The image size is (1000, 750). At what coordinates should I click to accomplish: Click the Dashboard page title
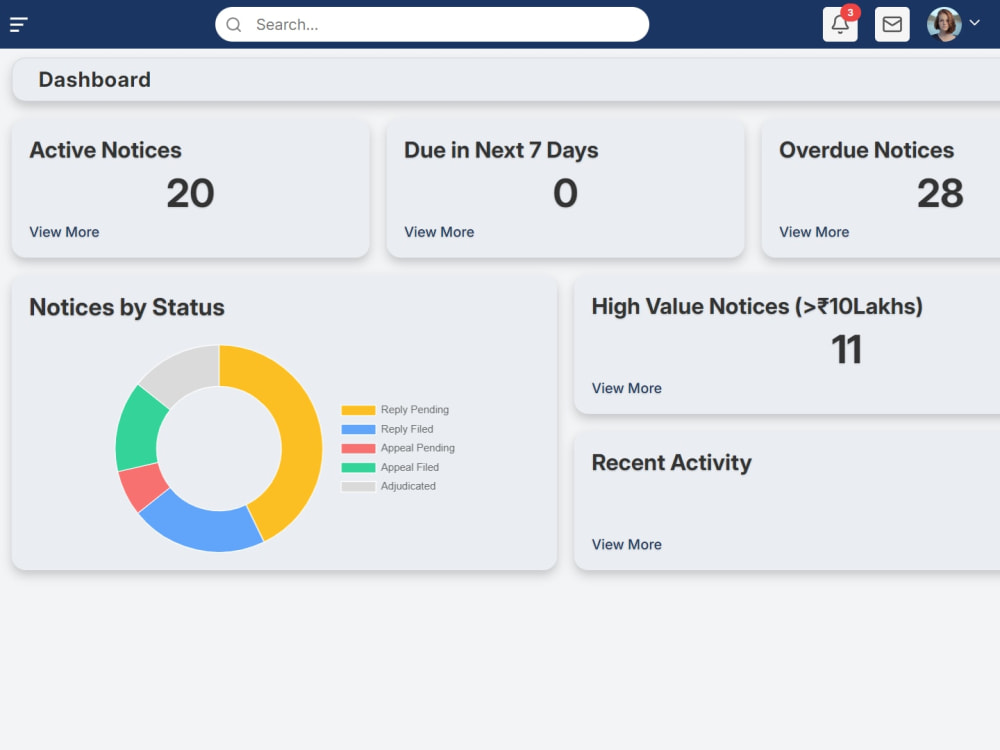click(x=95, y=80)
